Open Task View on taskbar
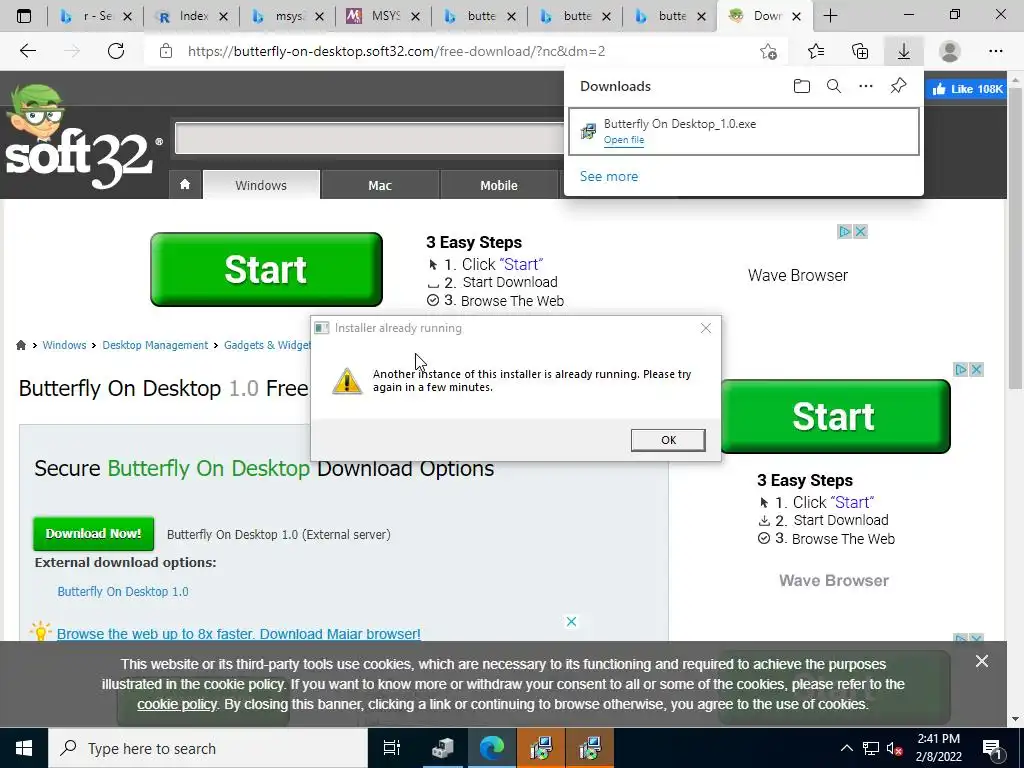 (x=392, y=748)
